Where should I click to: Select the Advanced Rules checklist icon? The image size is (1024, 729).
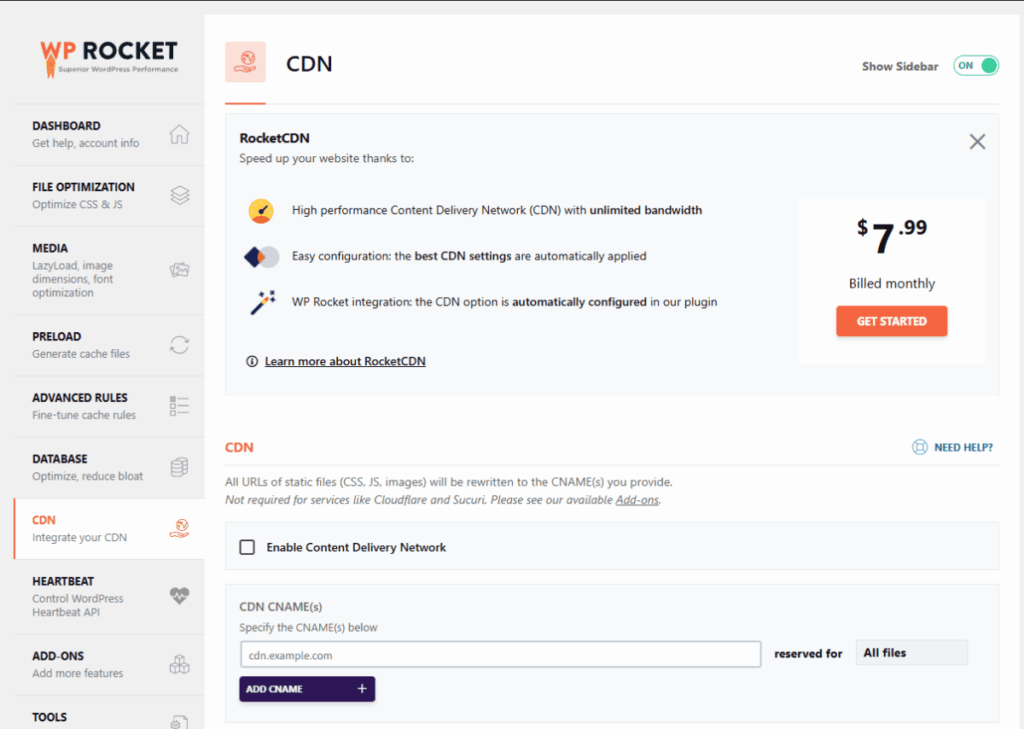point(178,404)
